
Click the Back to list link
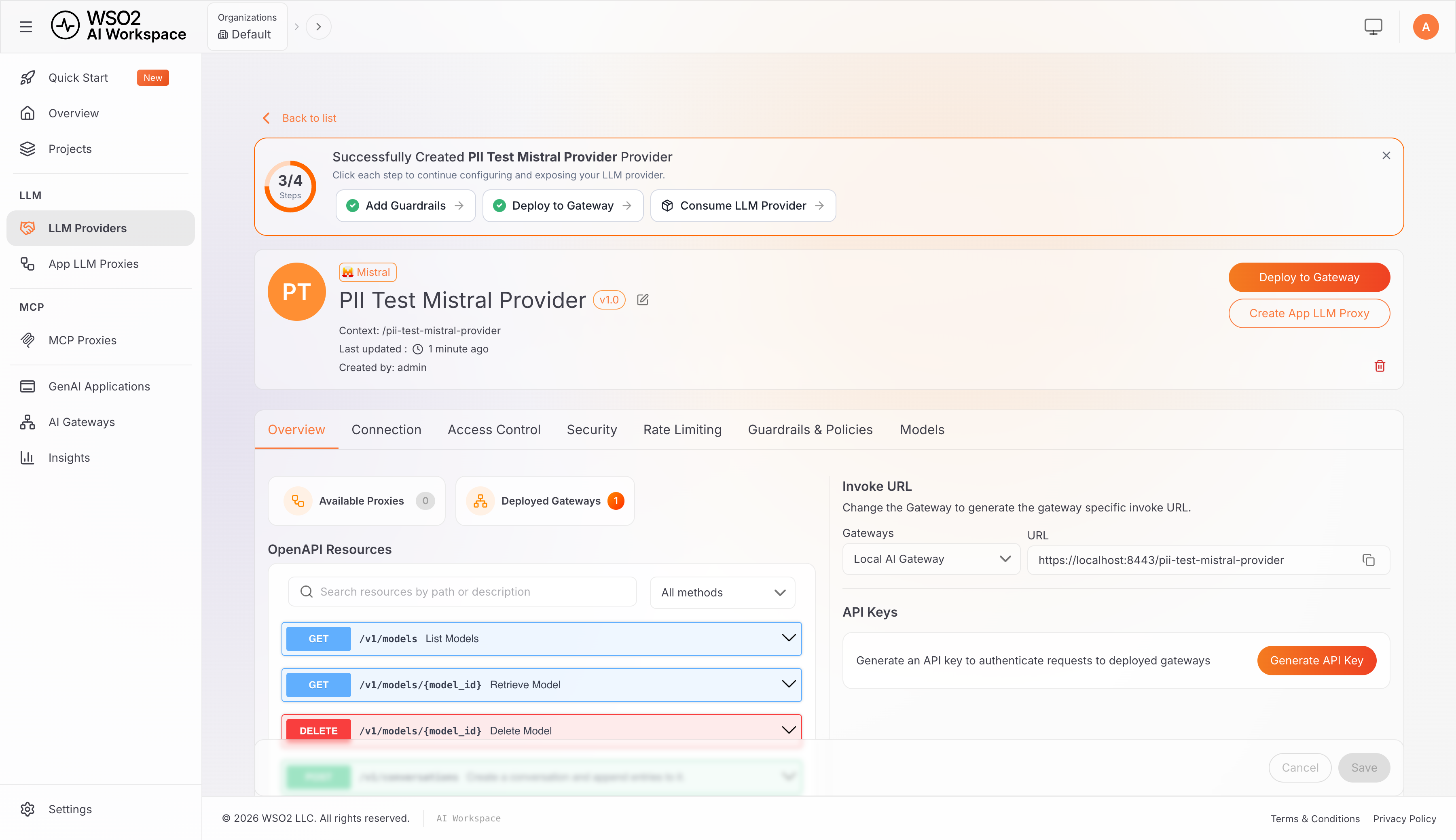point(309,118)
